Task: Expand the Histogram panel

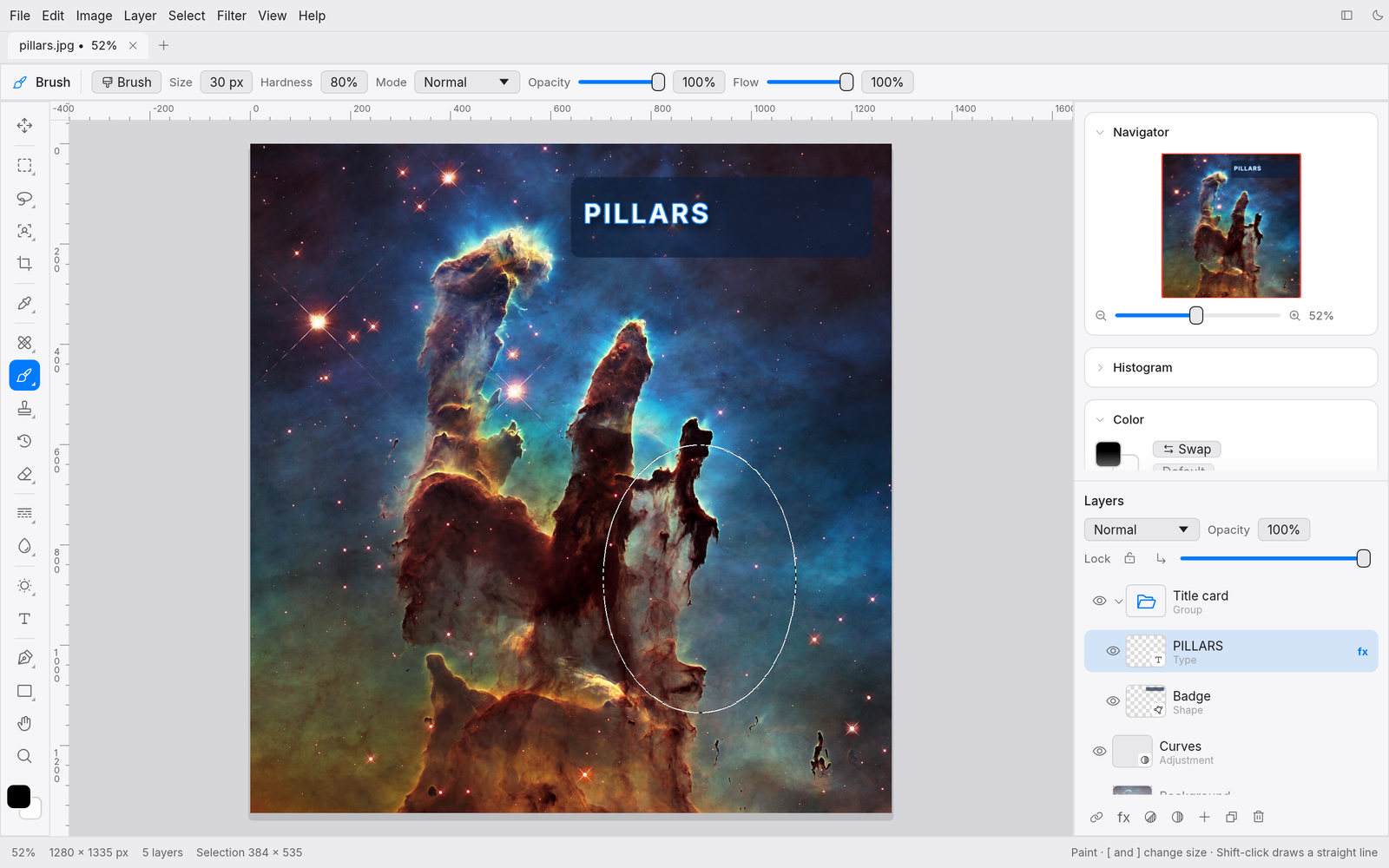Action: click(1100, 368)
